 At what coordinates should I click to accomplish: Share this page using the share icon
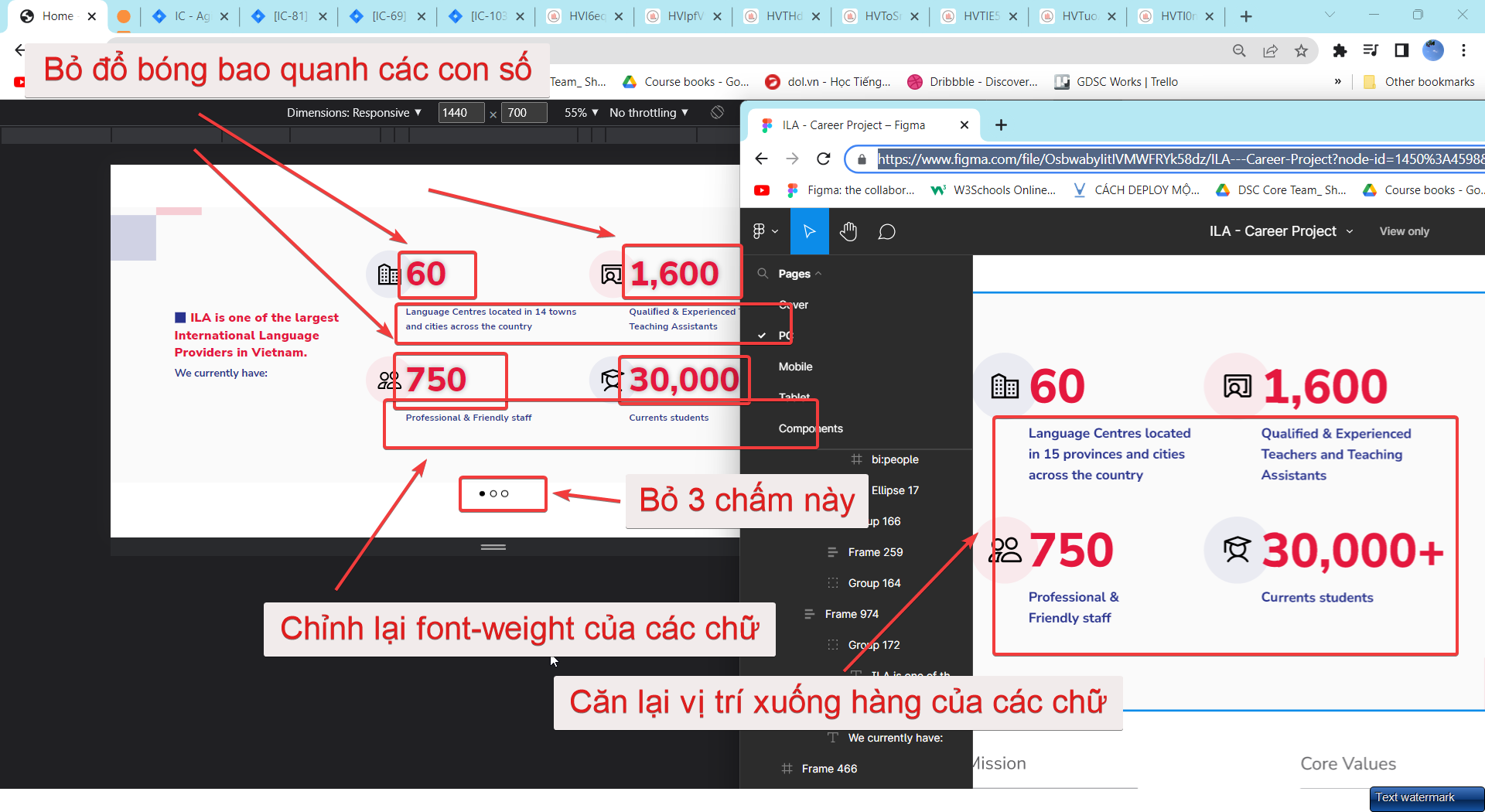[x=1270, y=50]
